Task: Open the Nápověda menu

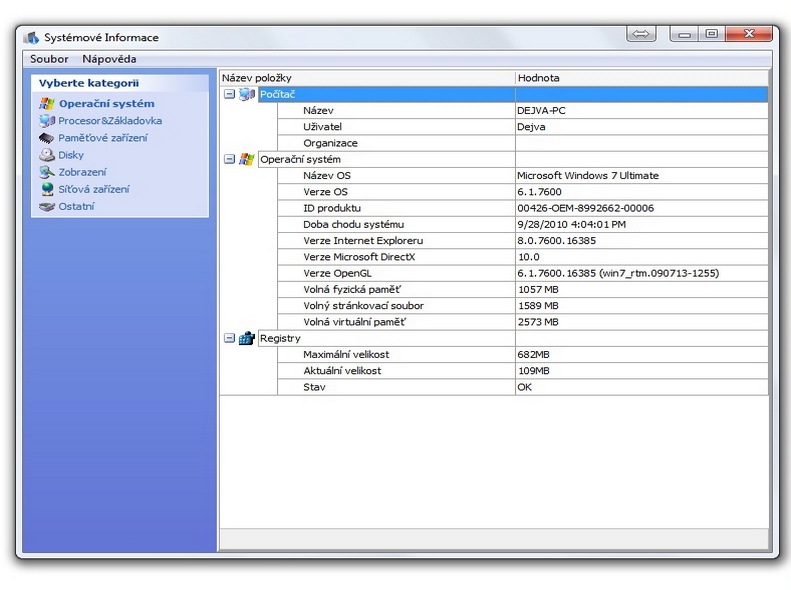Action: pos(109,59)
